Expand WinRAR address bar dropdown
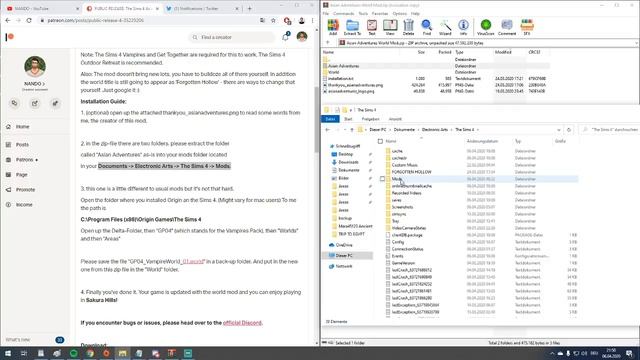This screenshot has width=640, height=360. point(636,43)
